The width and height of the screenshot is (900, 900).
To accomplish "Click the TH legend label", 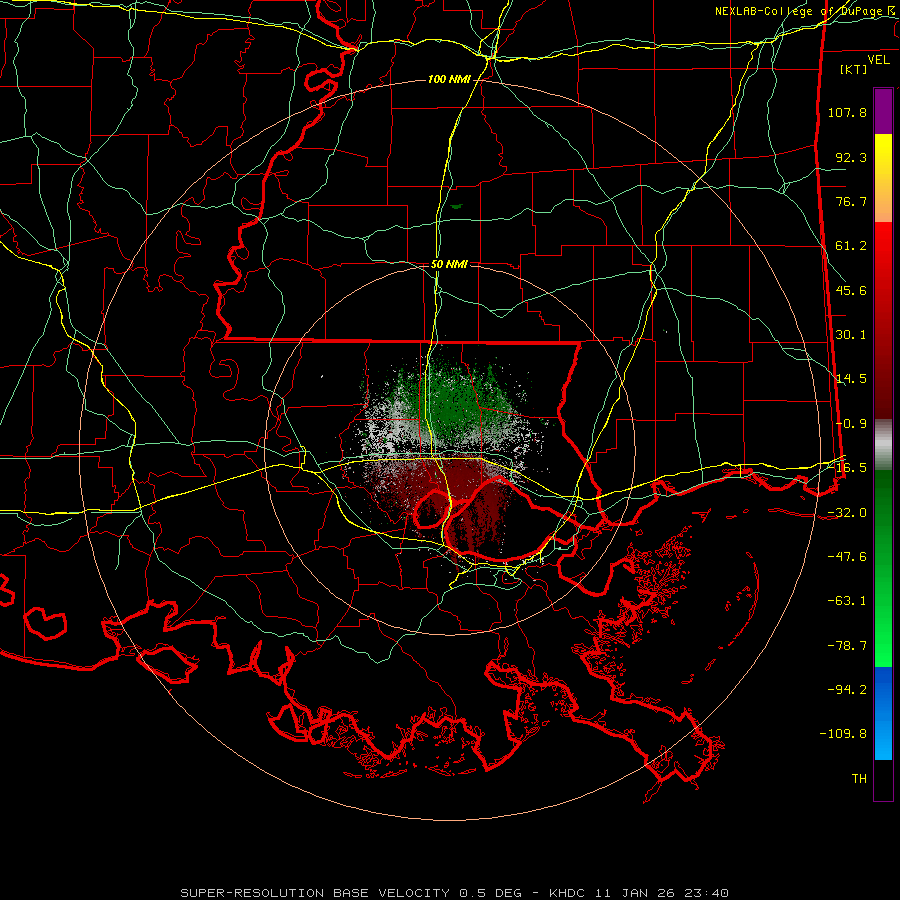I will [x=859, y=779].
